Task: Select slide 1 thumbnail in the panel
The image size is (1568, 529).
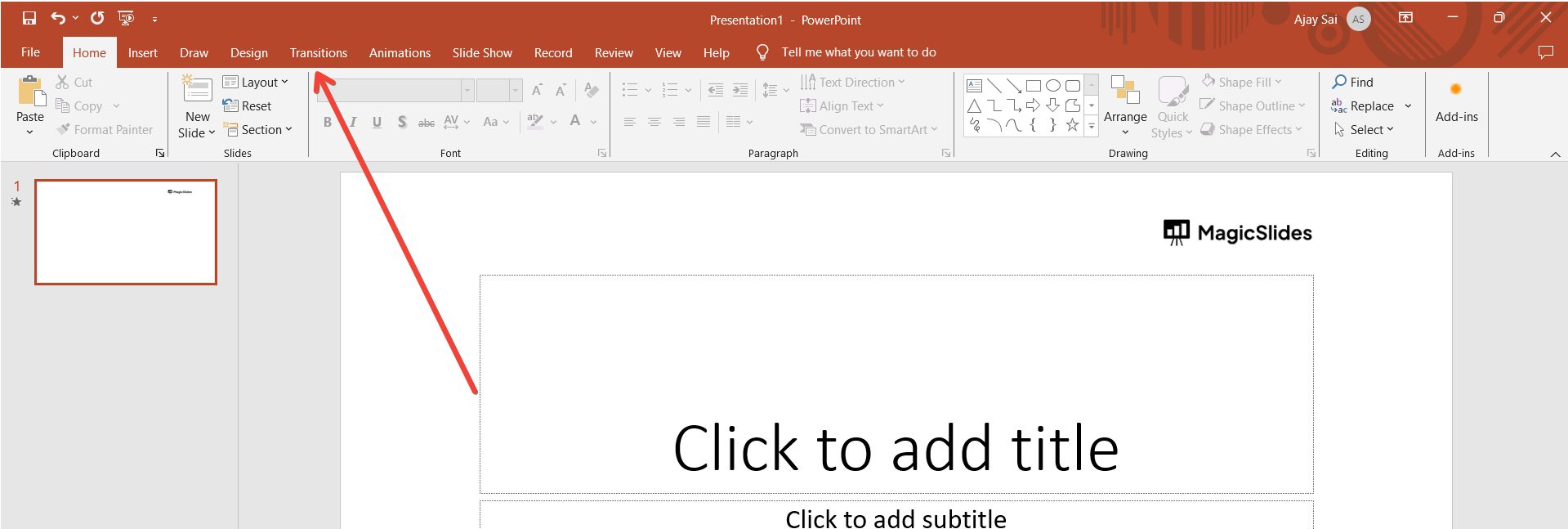Action: point(126,232)
